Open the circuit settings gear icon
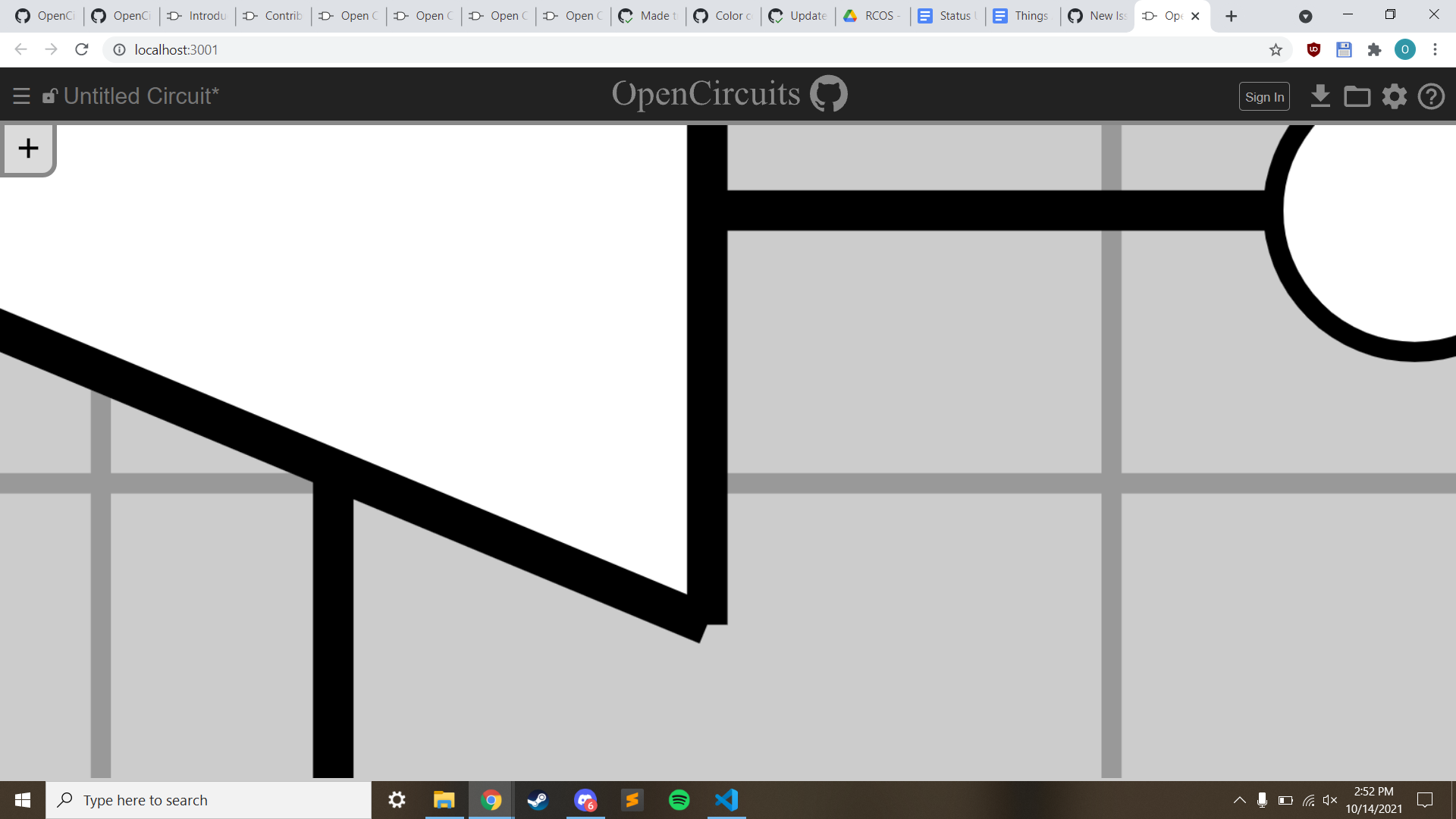Screen dimensions: 1456x819 [1395, 96]
